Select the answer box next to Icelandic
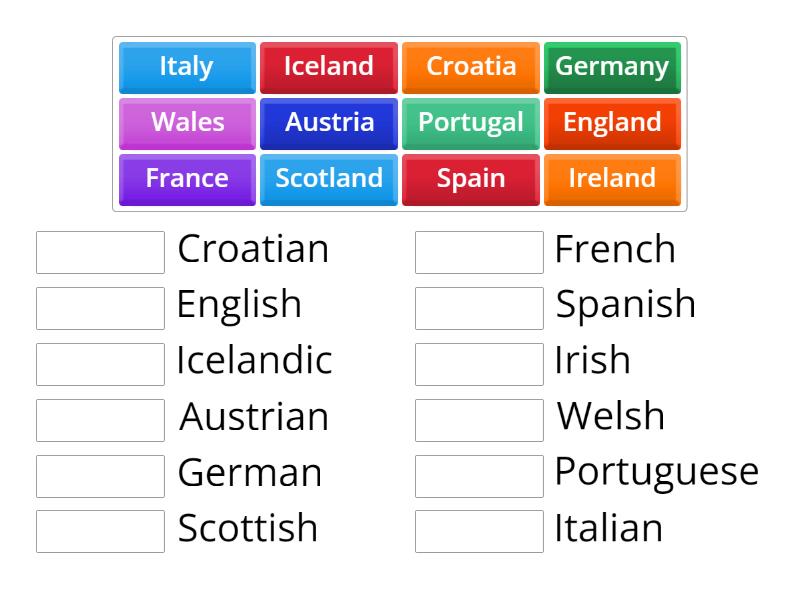Screen dimensions: 800x600 pyautogui.click(x=99, y=362)
